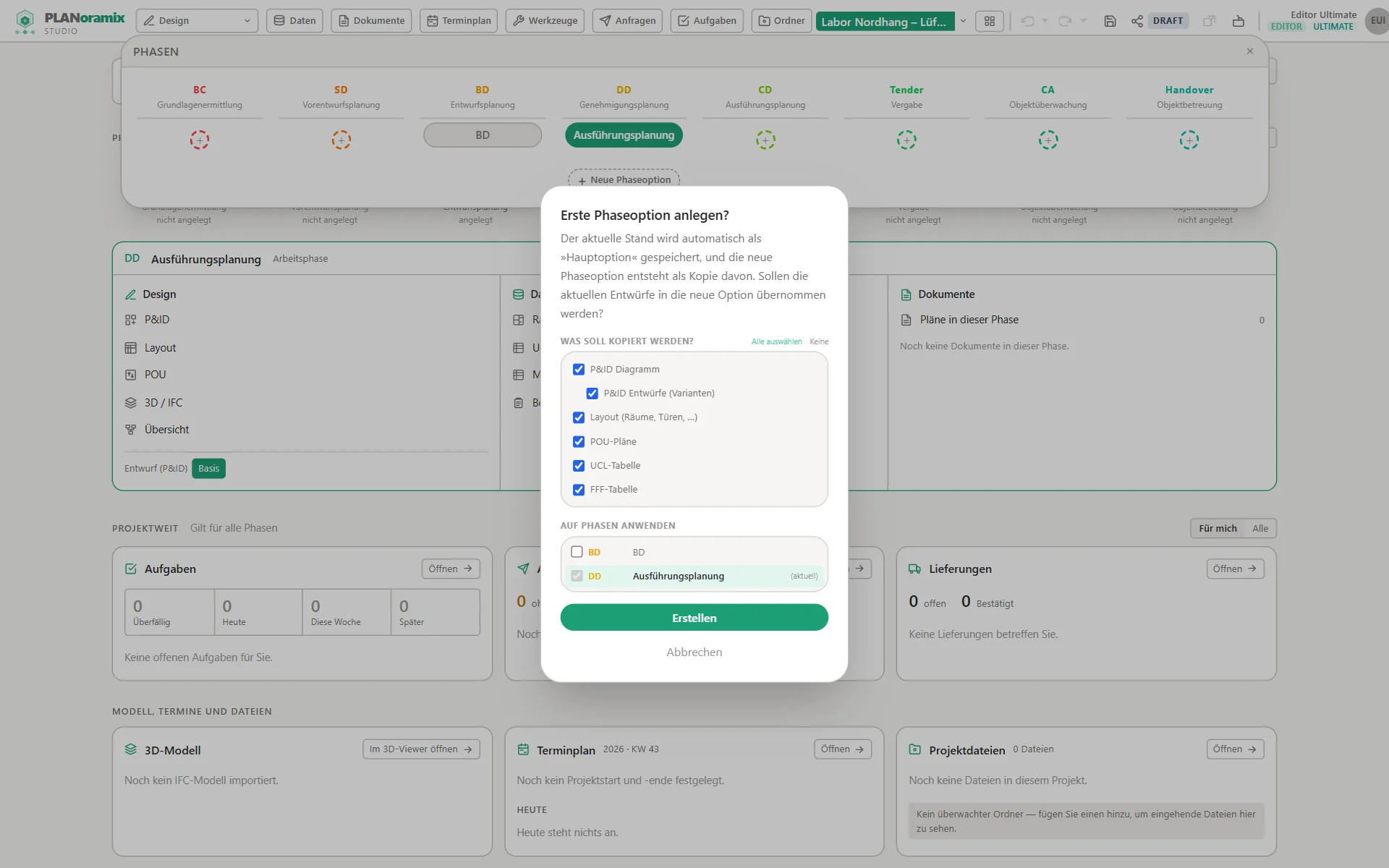This screenshot has height=868, width=1389.
Task: Select the Ausführungsplanung phase pill under DD
Action: click(x=624, y=135)
